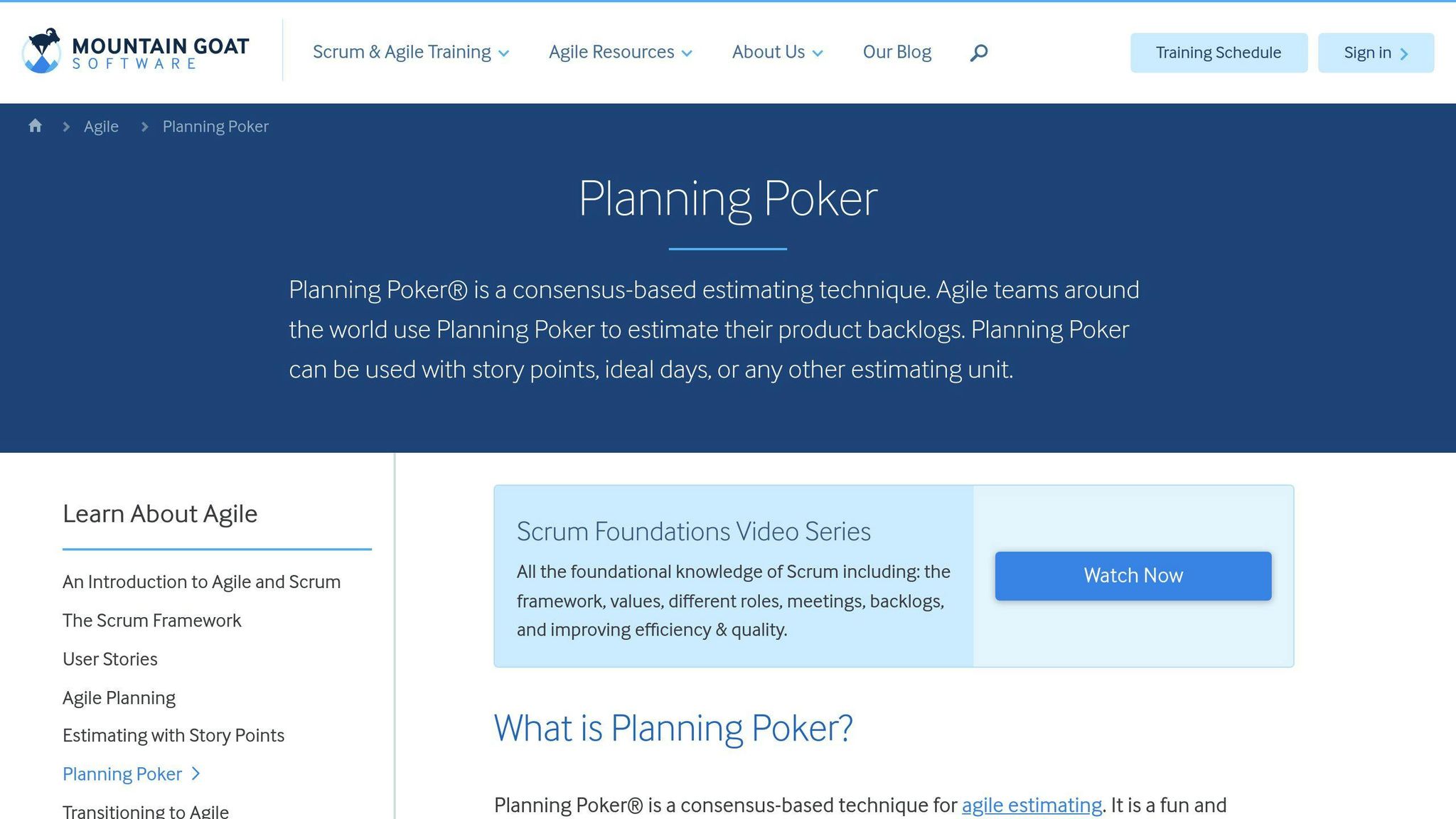Click the home icon in the breadcrumb

pos(35,125)
